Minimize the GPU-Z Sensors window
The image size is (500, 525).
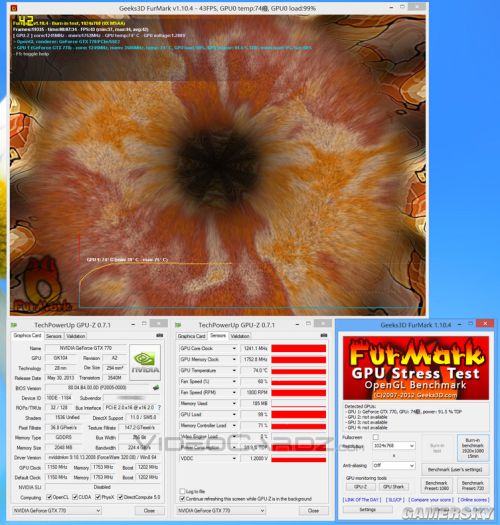297,324
